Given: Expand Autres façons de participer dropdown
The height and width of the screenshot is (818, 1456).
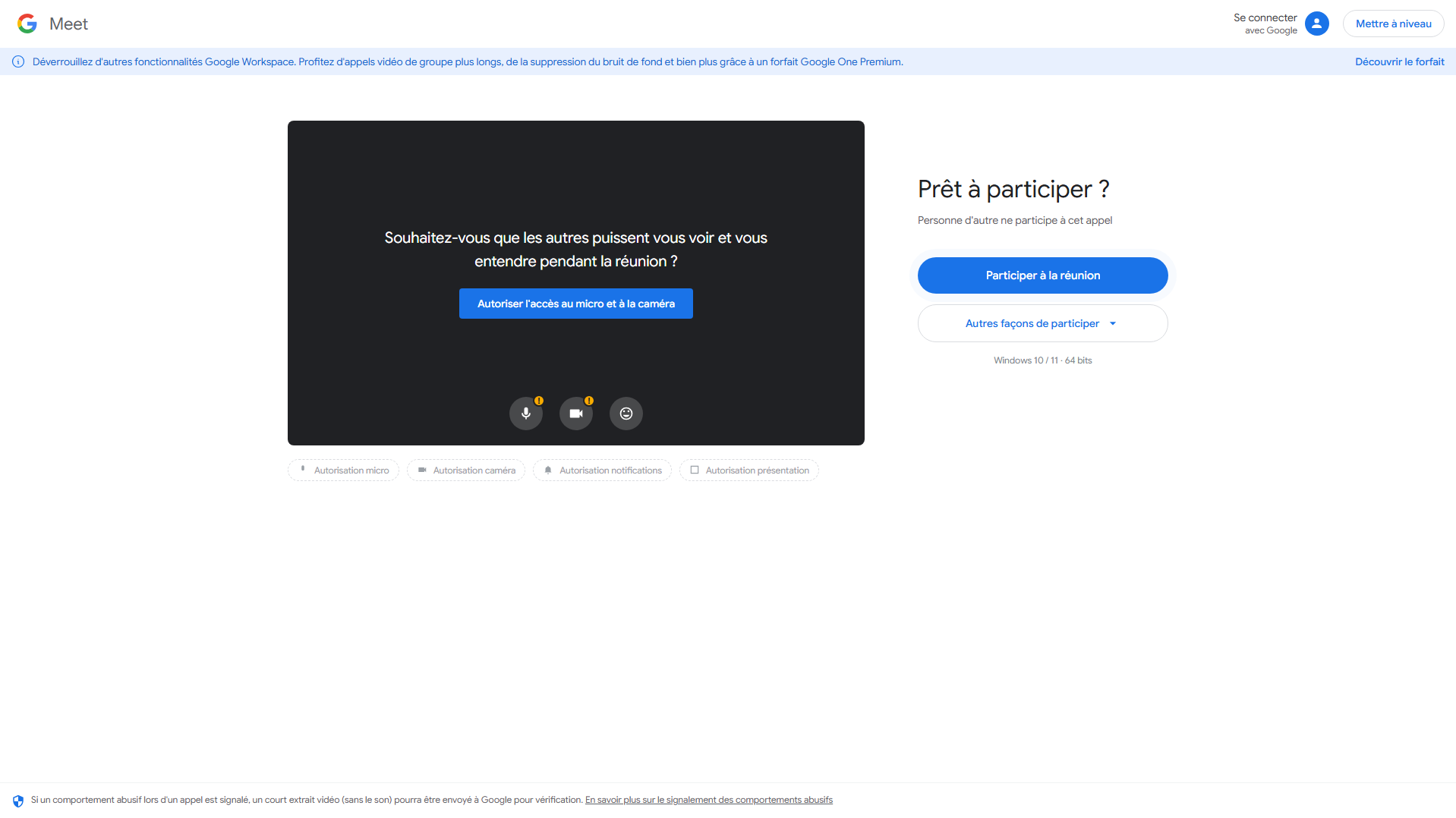Looking at the screenshot, I should click(1042, 323).
